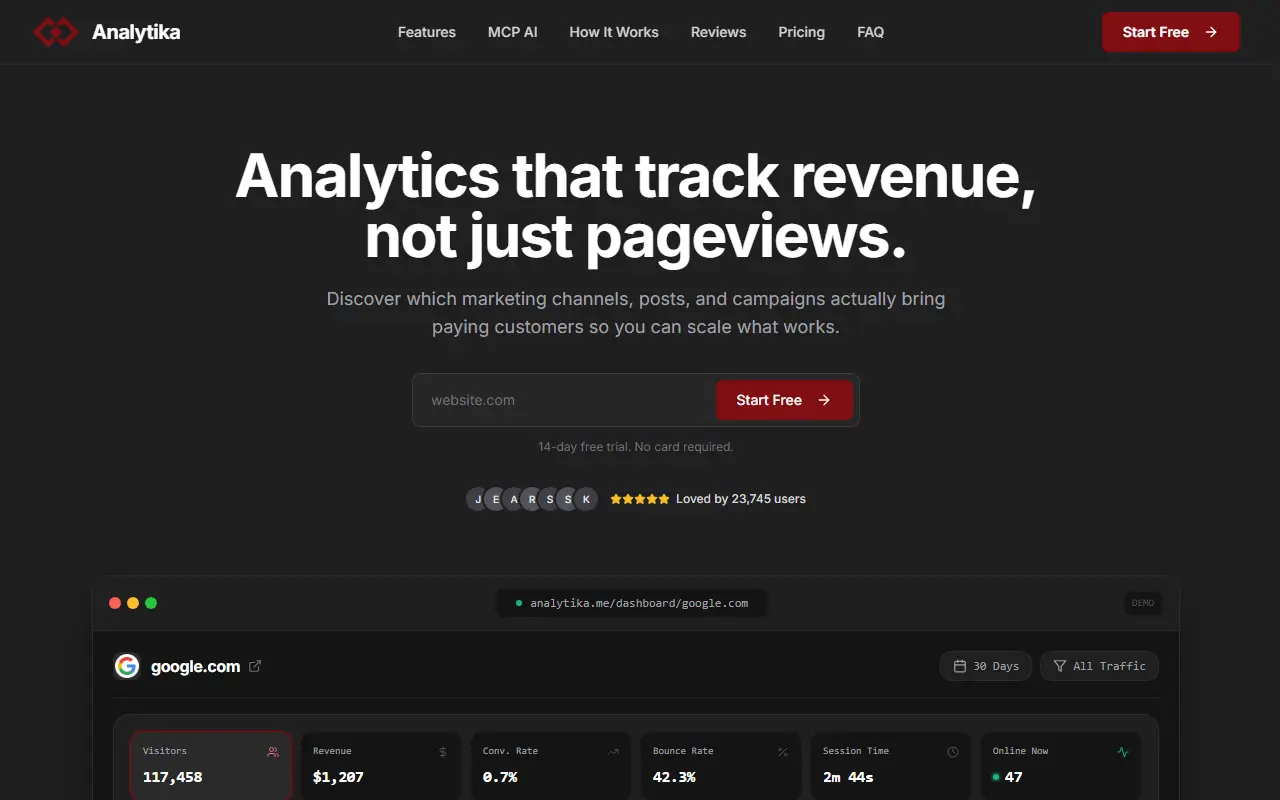Click the user avatar labeled R
Image resolution: width=1280 pixels, height=800 pixels.
532,499
